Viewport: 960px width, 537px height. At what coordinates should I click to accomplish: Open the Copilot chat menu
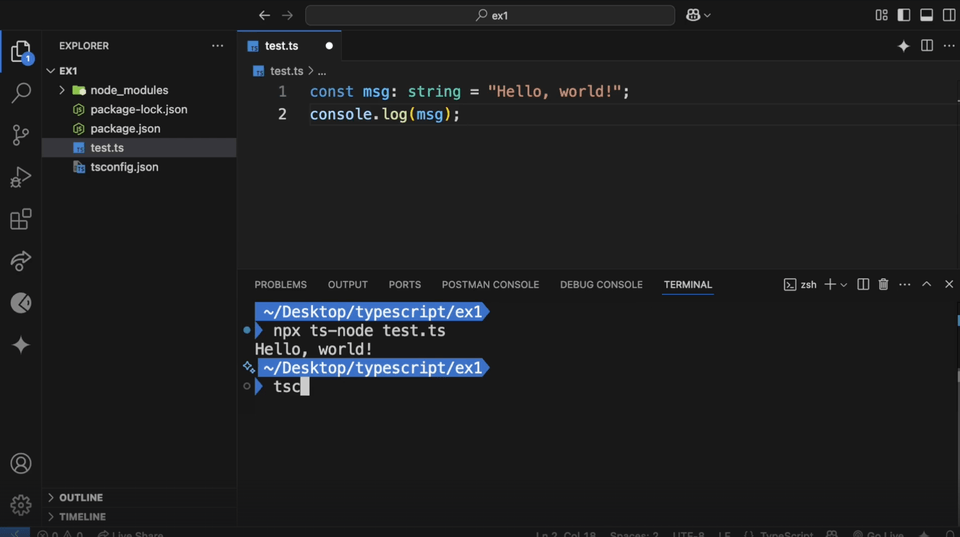pyautogui.click(x=698, y=15)
